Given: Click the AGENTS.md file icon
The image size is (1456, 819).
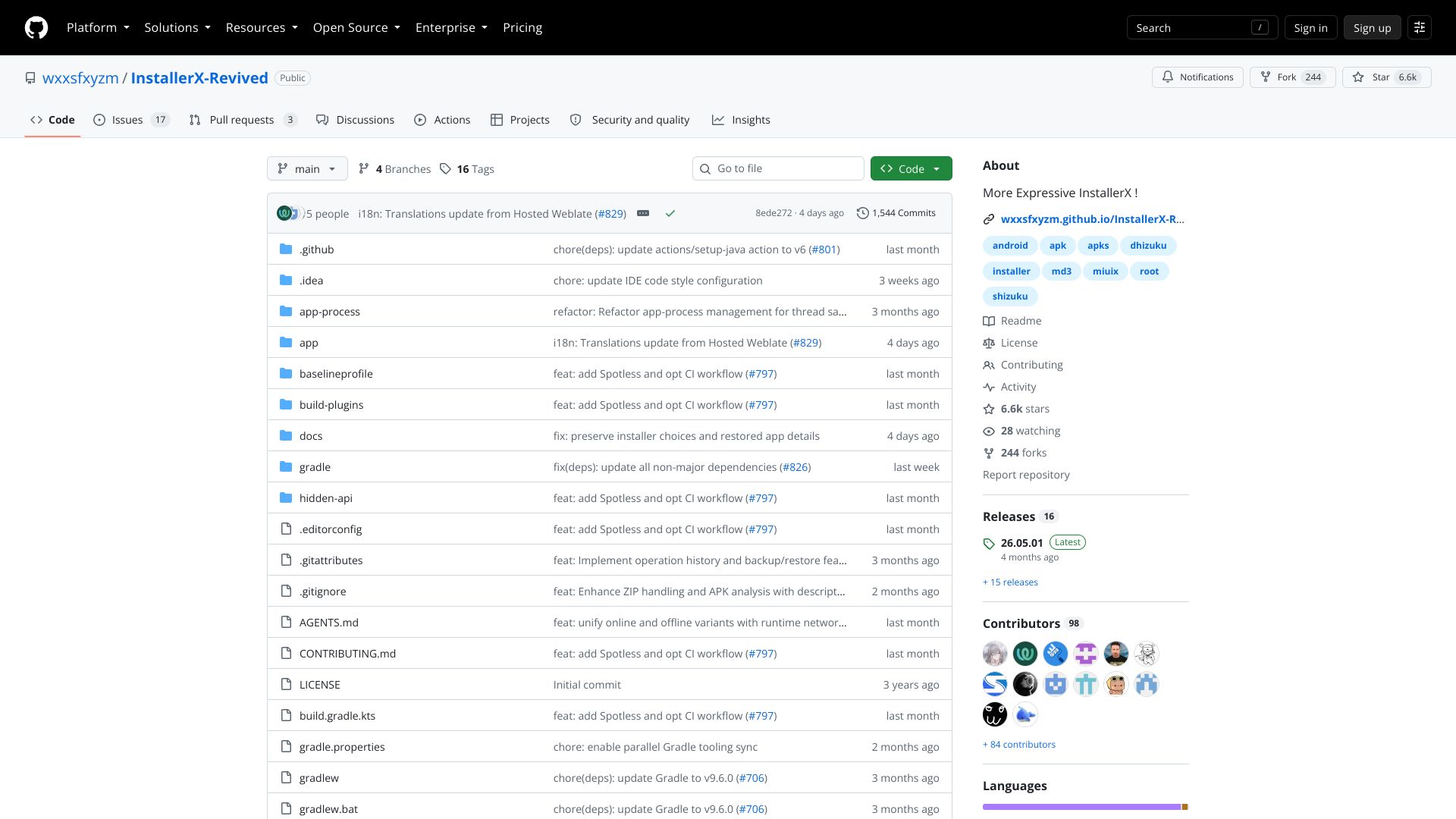Looking at the screenshot, I should (286, 623).
